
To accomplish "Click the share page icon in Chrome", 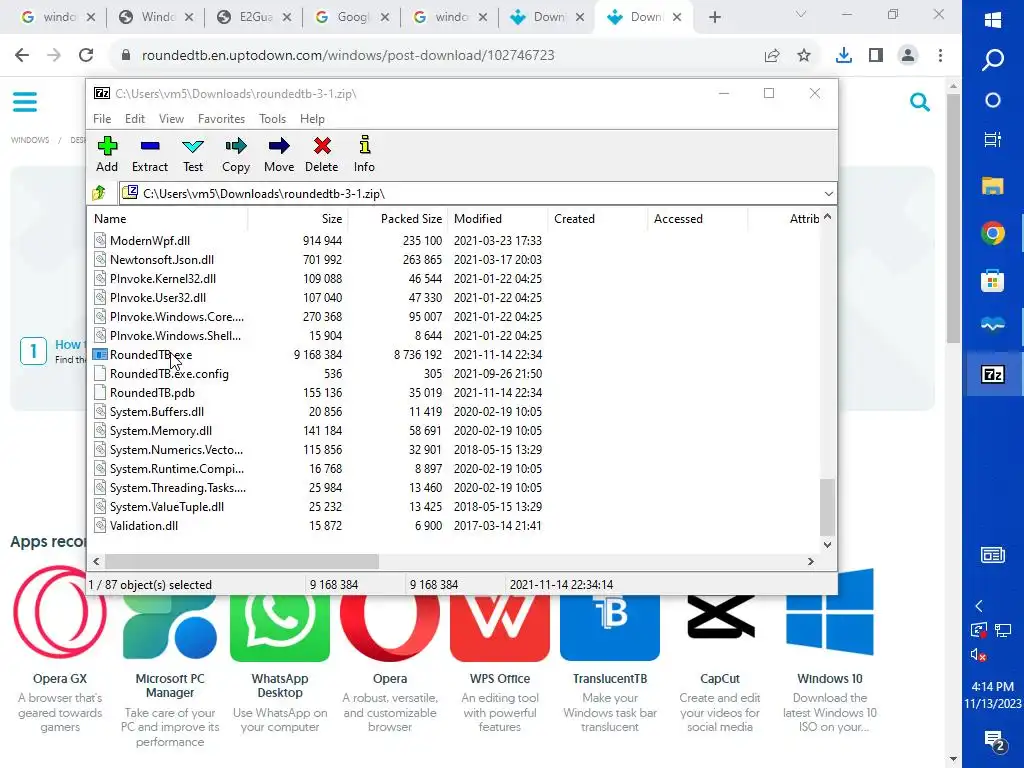I will 772,56.
